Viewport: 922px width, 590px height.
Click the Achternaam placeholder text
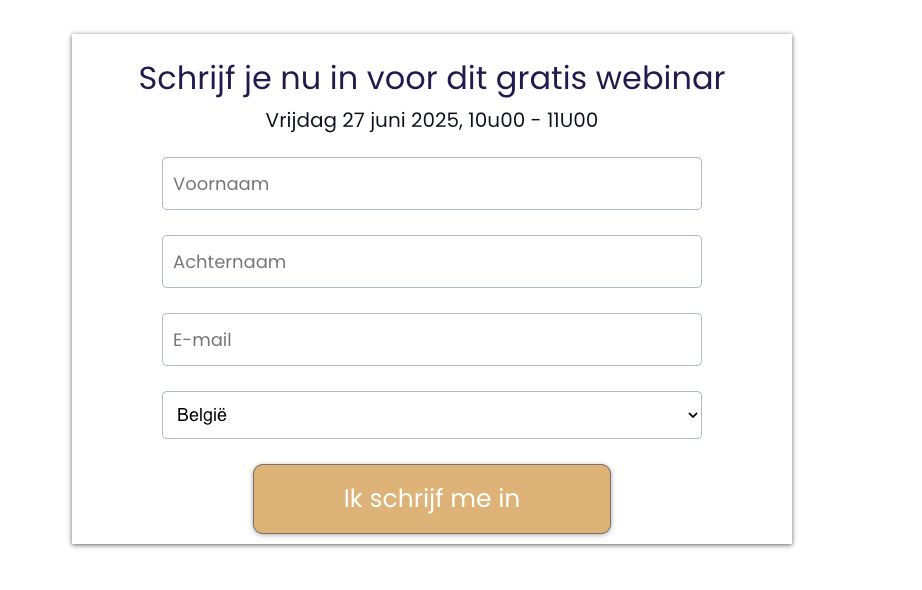pyautogui.click(x=229, y=261)
